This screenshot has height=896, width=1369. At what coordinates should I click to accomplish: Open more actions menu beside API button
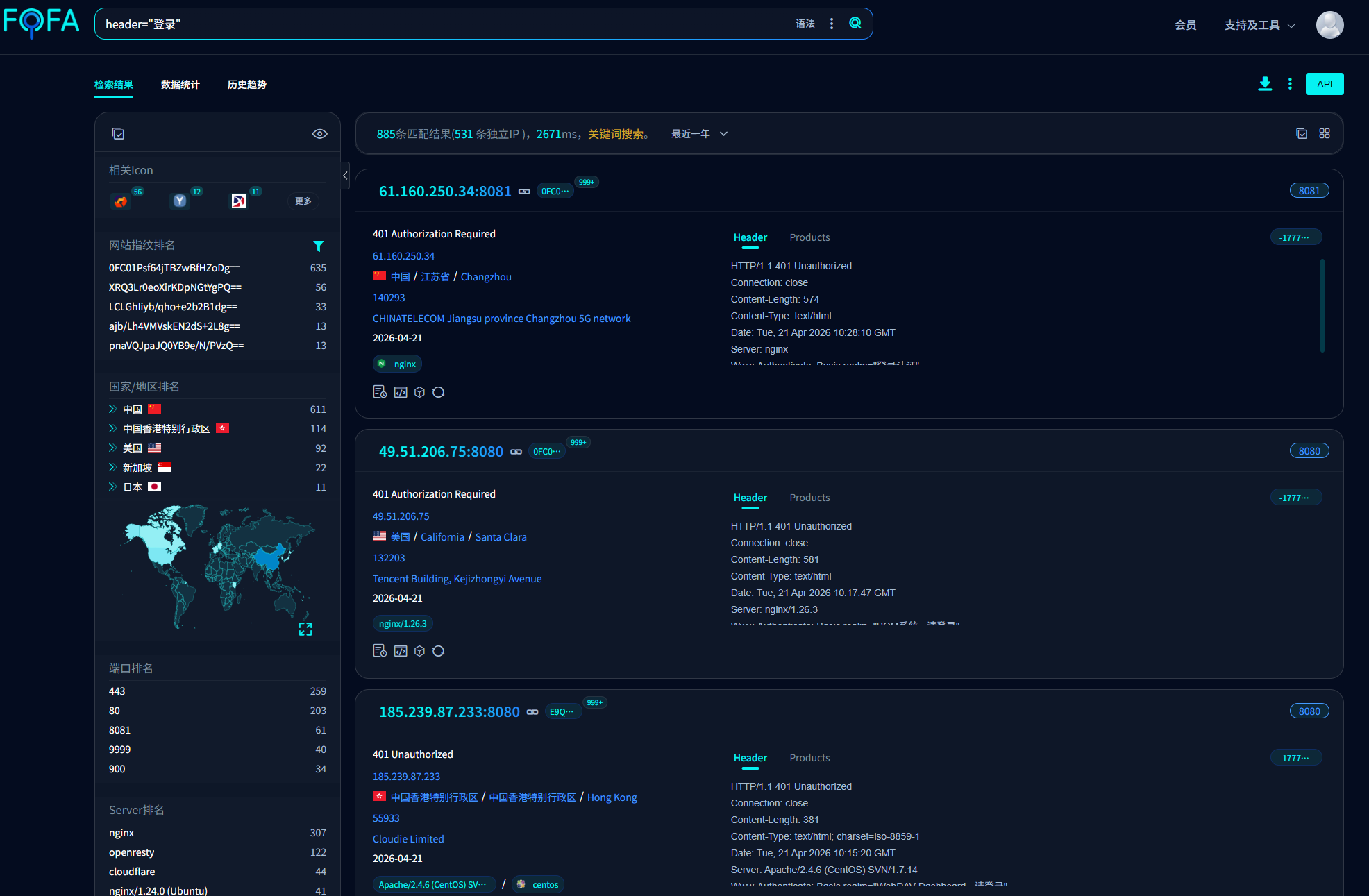tap(1290, 84)
